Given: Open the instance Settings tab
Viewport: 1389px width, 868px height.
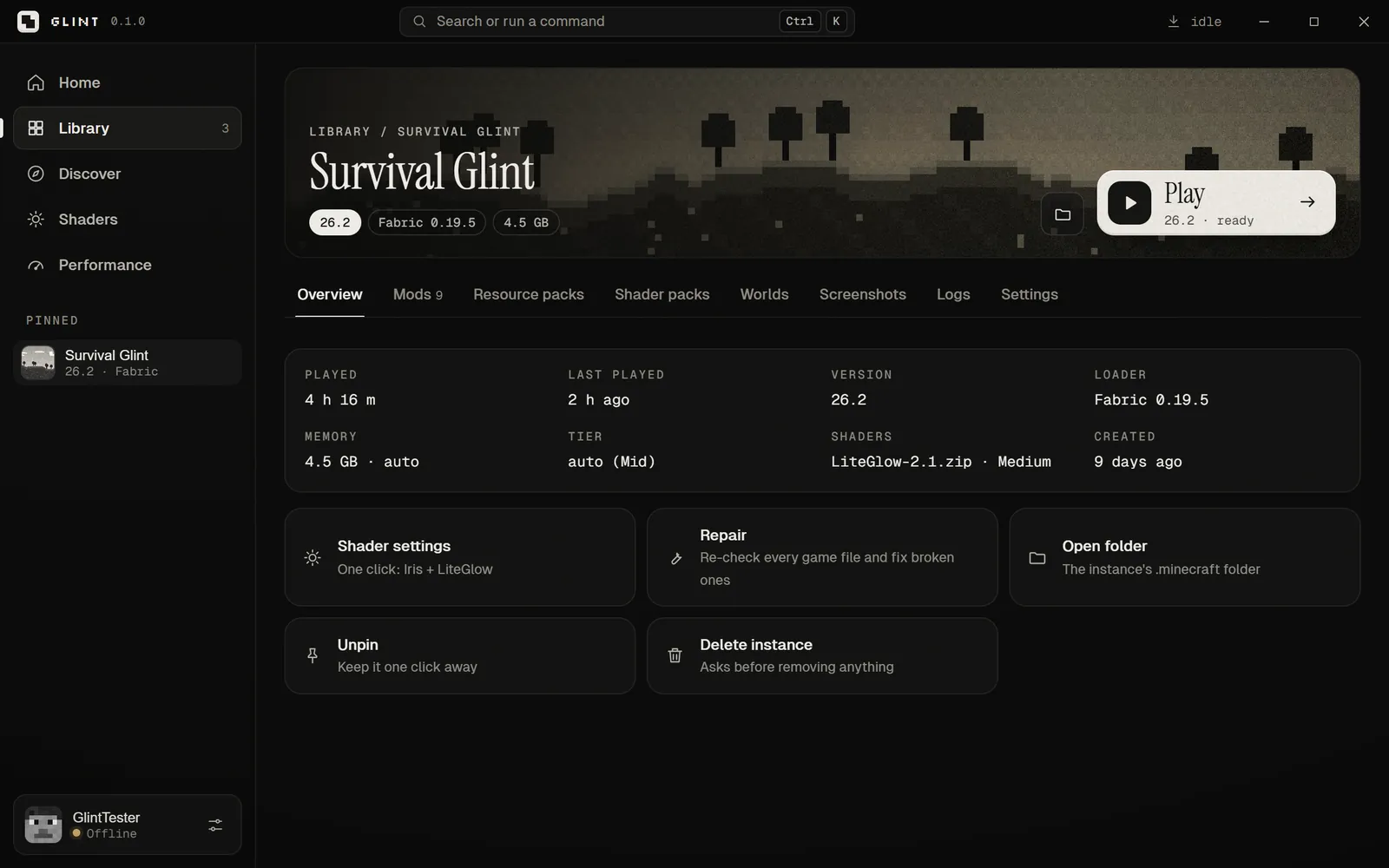Looking at the screenshot, I should 1030,294.
